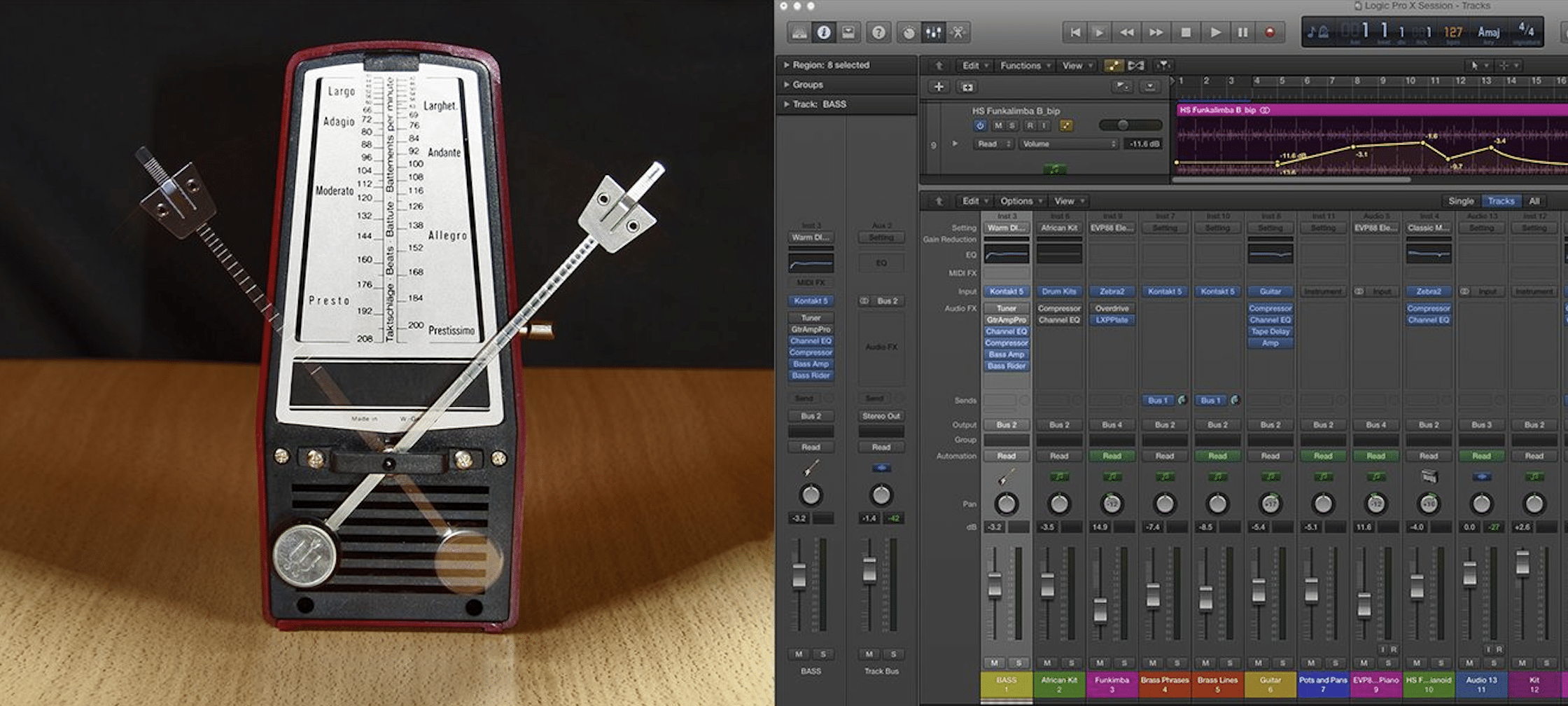Switch mixer to Single view
Image resolution: width=1568 pixels, height=706 pixels.
coord(1461,201)
